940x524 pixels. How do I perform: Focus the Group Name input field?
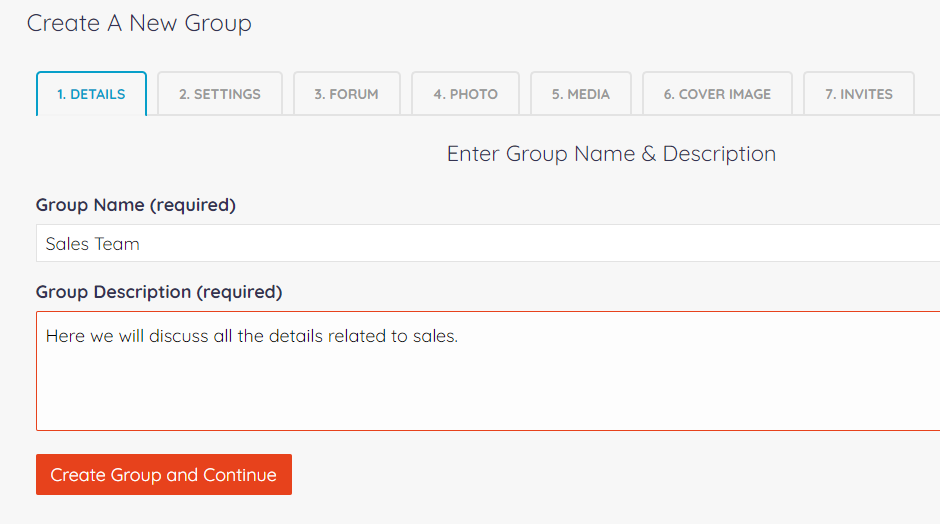(488, 243)
